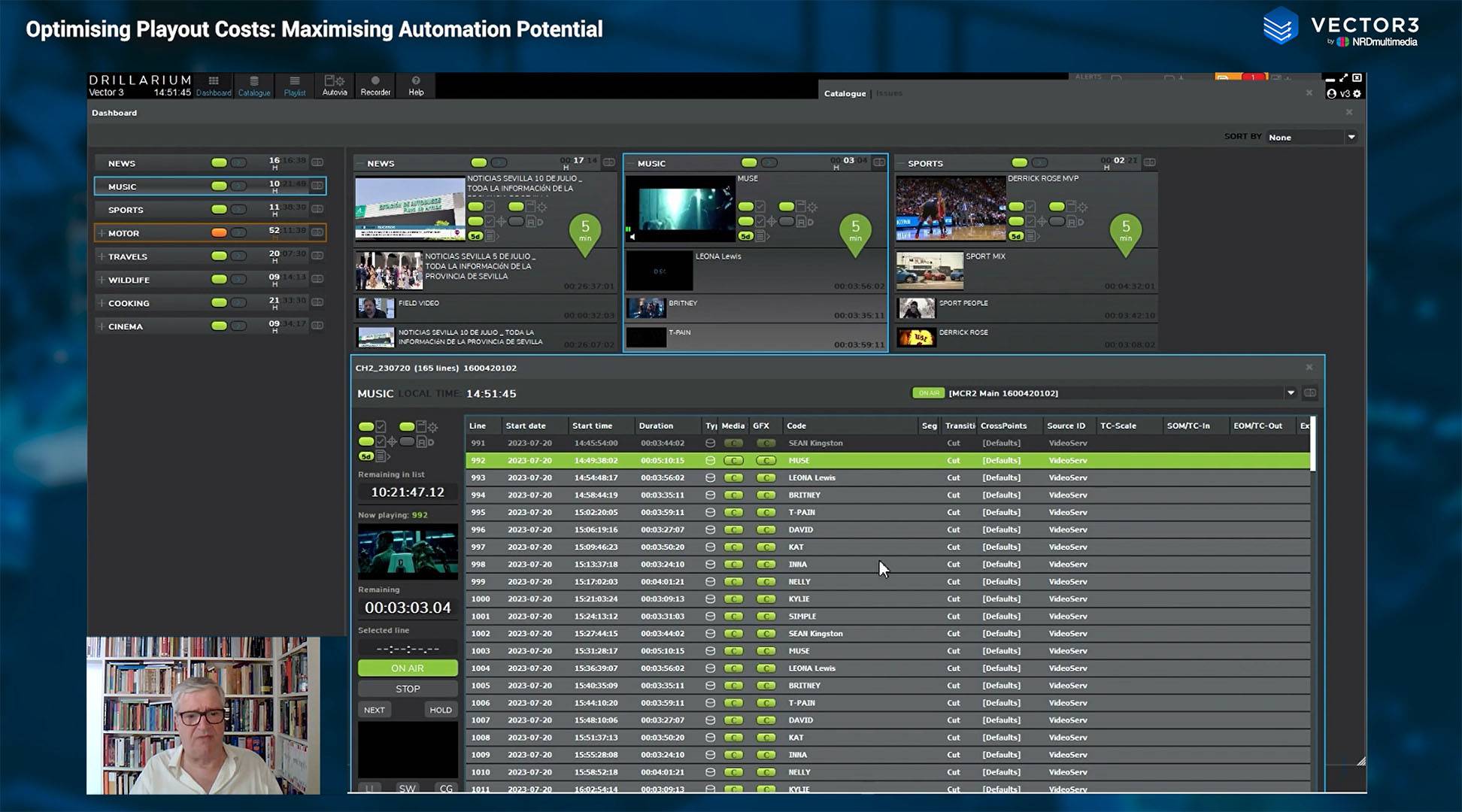Expand the TRAVELS channel row
Image resolution: width=1462 pixels, height=812 pixels.
point(102,256)
